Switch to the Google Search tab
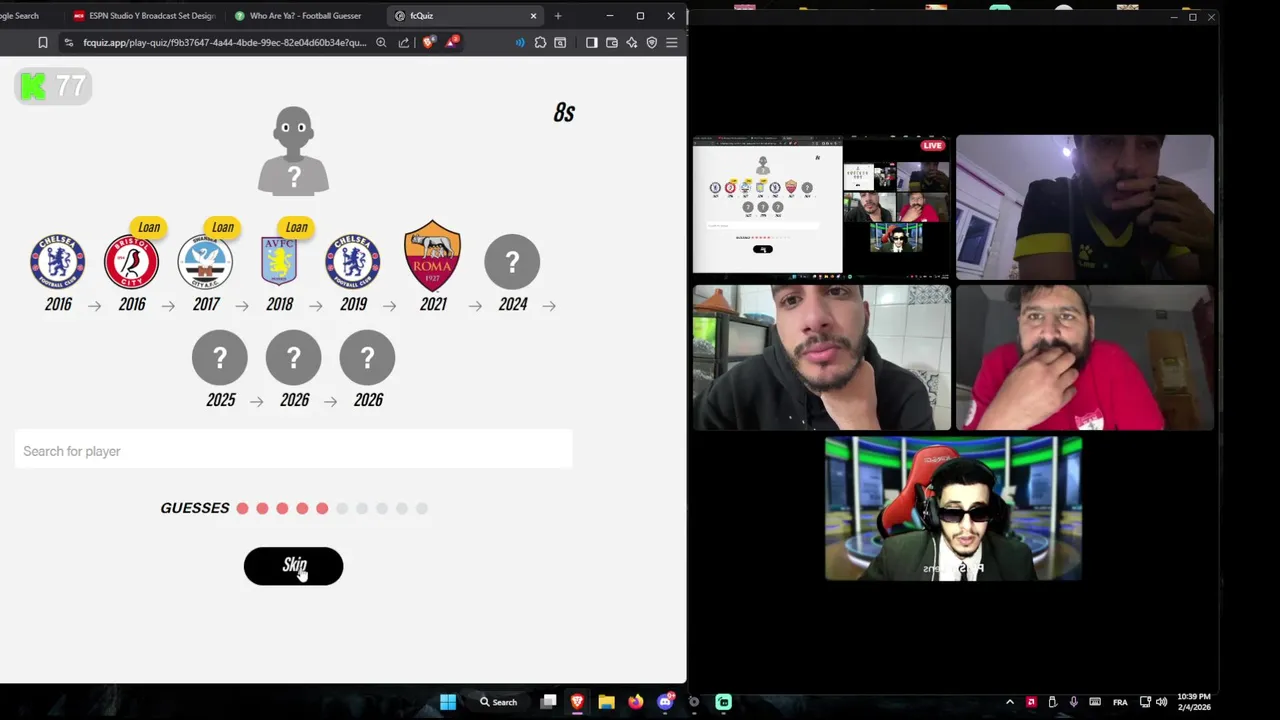1280x720 pixels. click(x=30, y=16)
